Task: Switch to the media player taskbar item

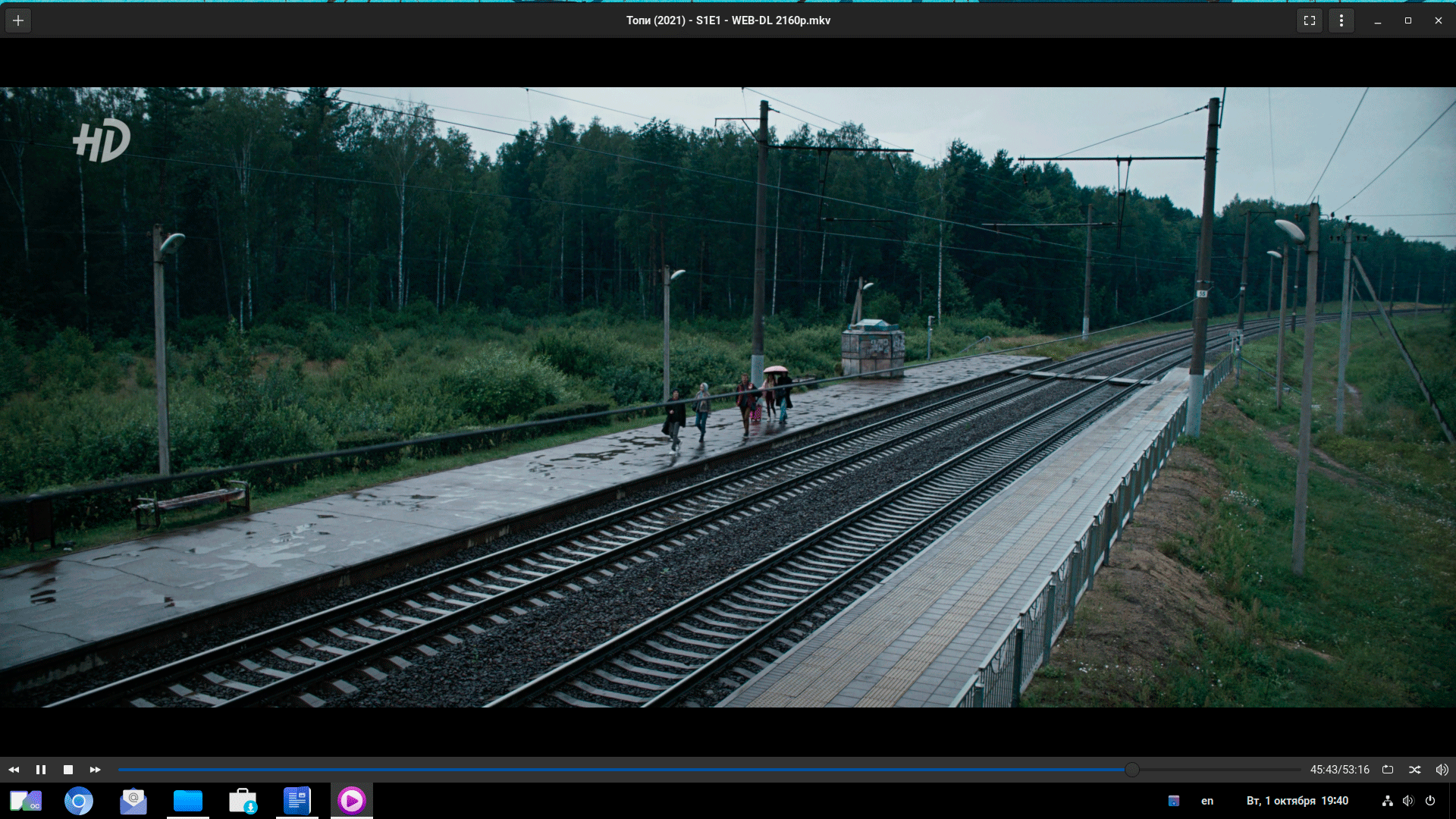Action: coord(352,801)
